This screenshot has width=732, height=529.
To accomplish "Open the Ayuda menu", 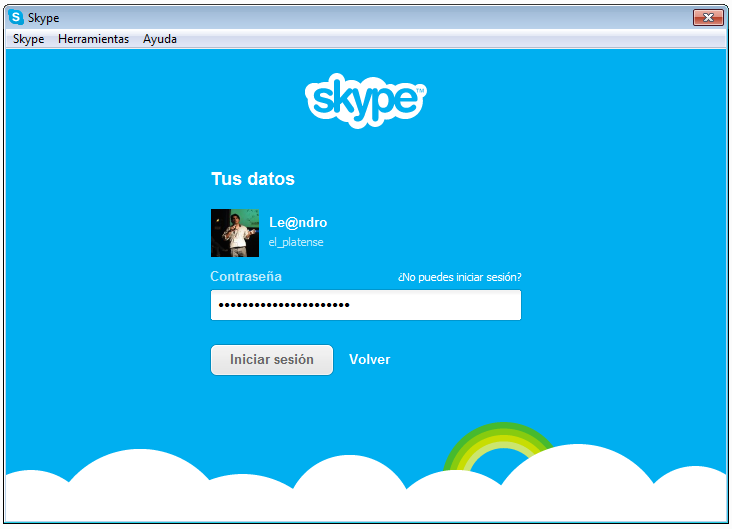I will pyautogui.click(x=160, y=39).
